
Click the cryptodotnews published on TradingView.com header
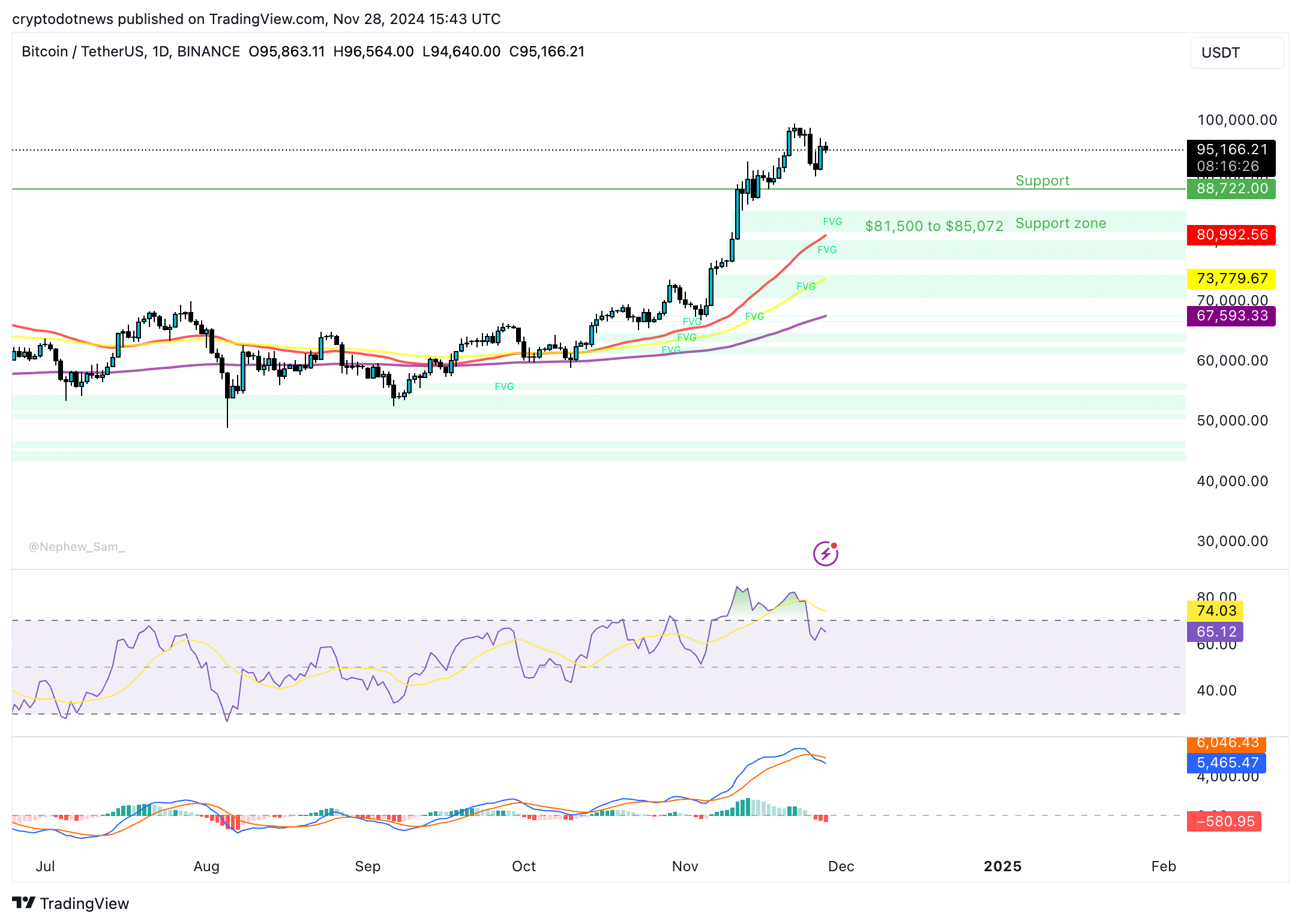click(x=256, y=19)
